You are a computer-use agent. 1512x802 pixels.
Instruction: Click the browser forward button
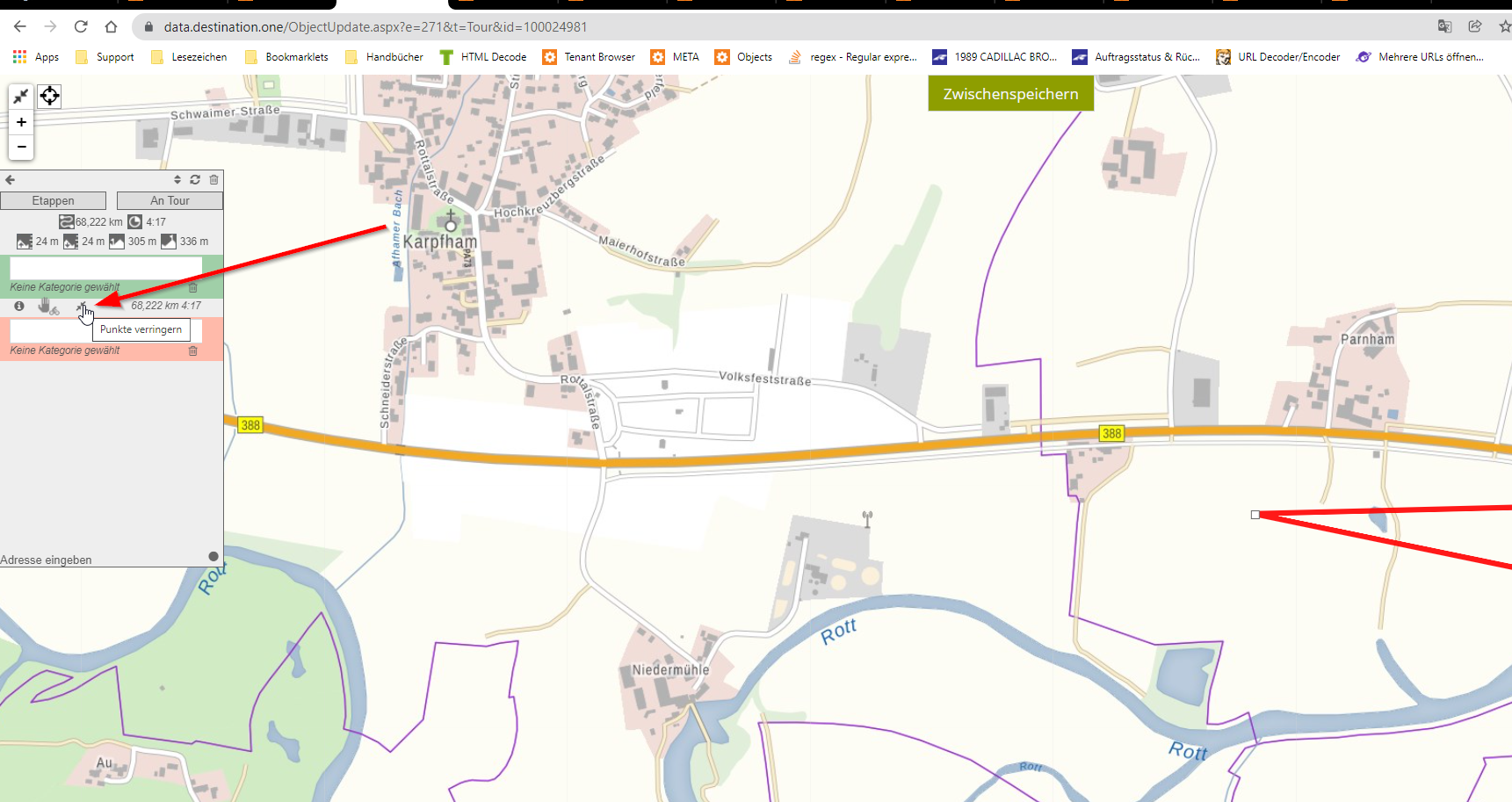(50, 26)
